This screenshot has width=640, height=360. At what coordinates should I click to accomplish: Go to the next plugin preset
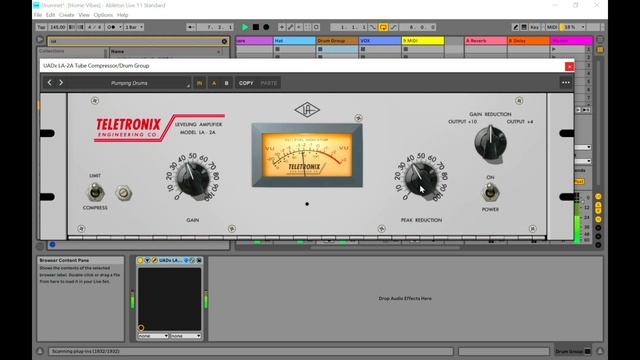(61, 83)
